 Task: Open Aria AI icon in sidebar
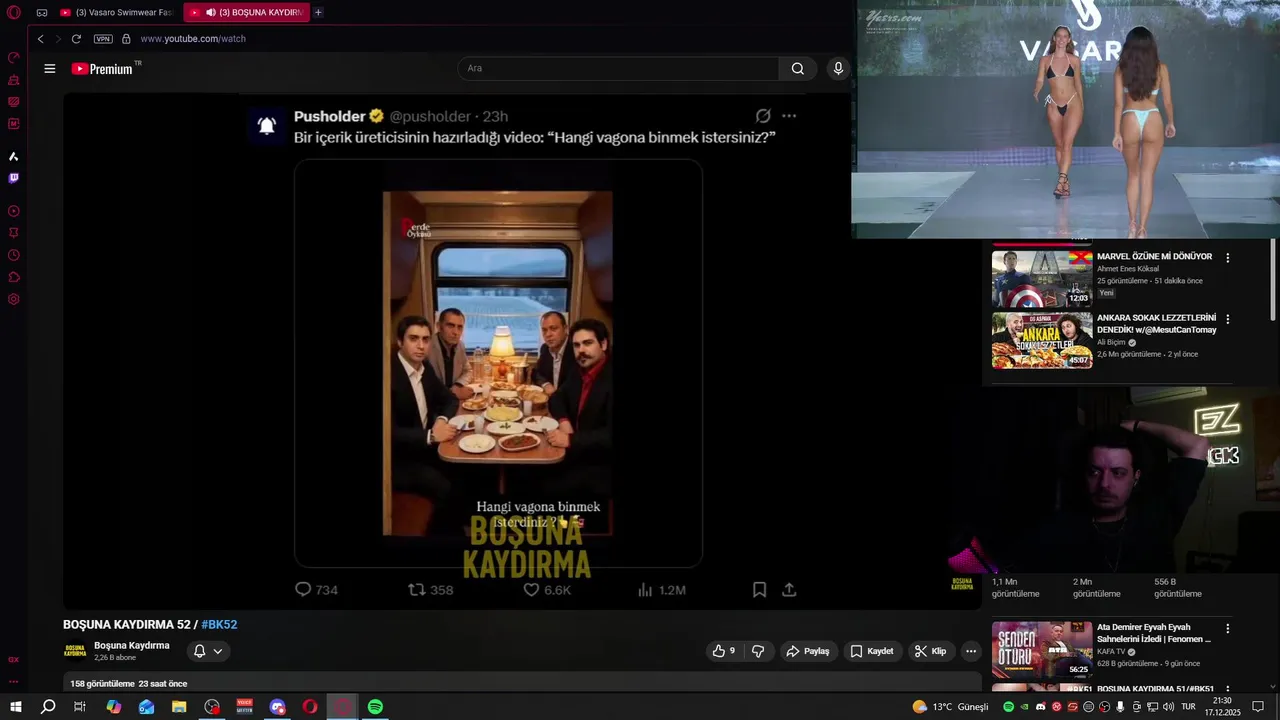pos(14,156)
